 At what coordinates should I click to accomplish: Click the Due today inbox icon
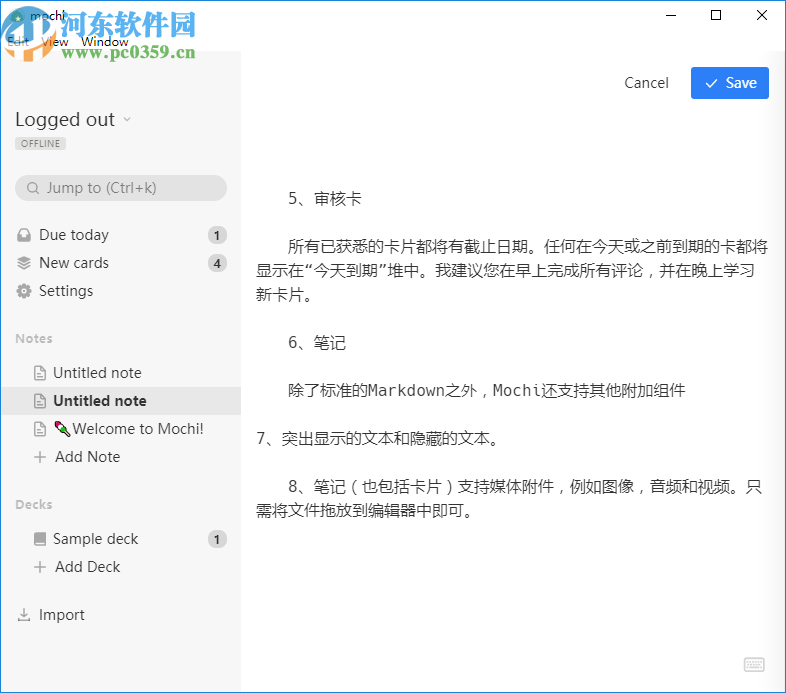24,235
